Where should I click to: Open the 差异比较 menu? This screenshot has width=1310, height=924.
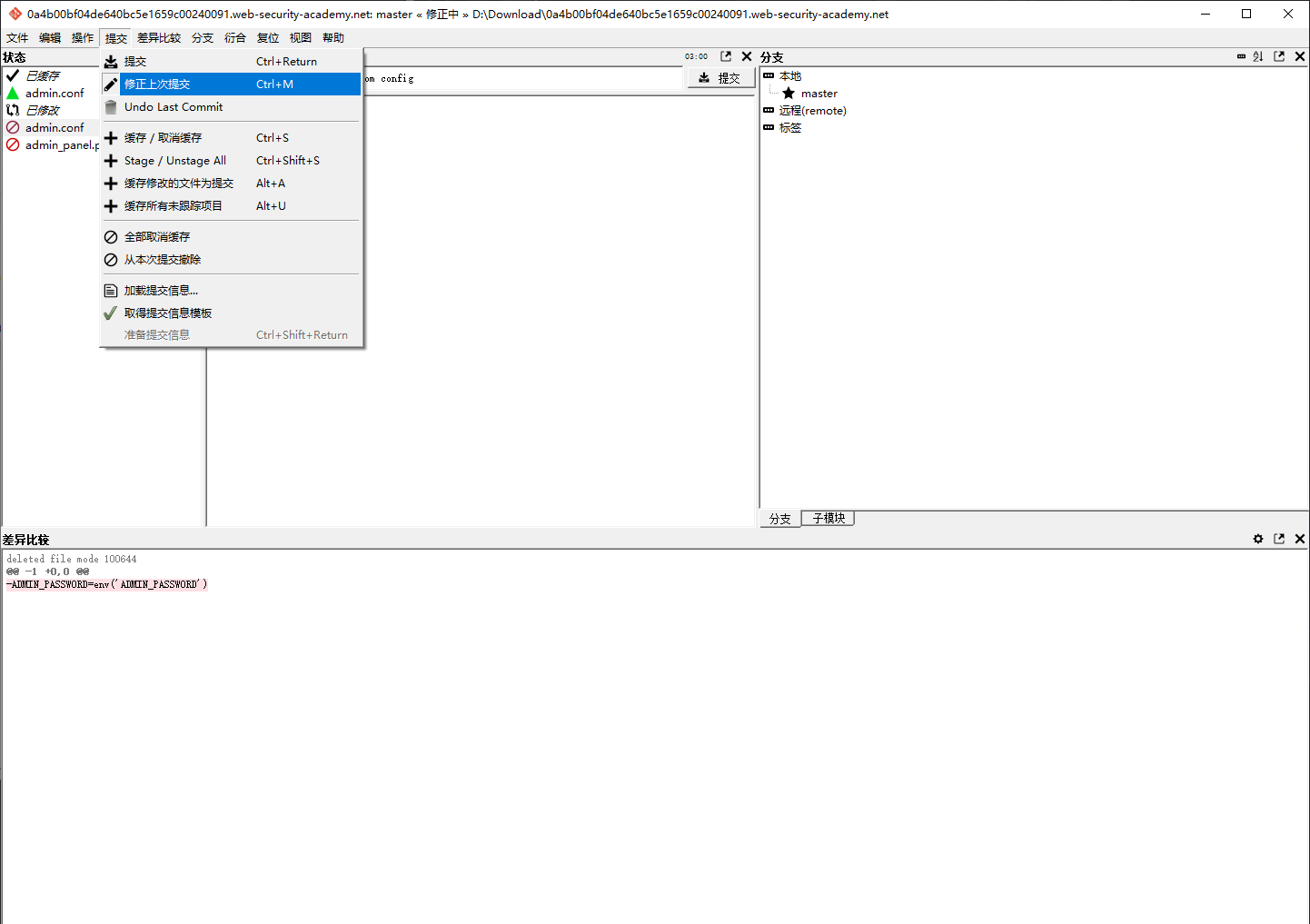click(159, 37)
